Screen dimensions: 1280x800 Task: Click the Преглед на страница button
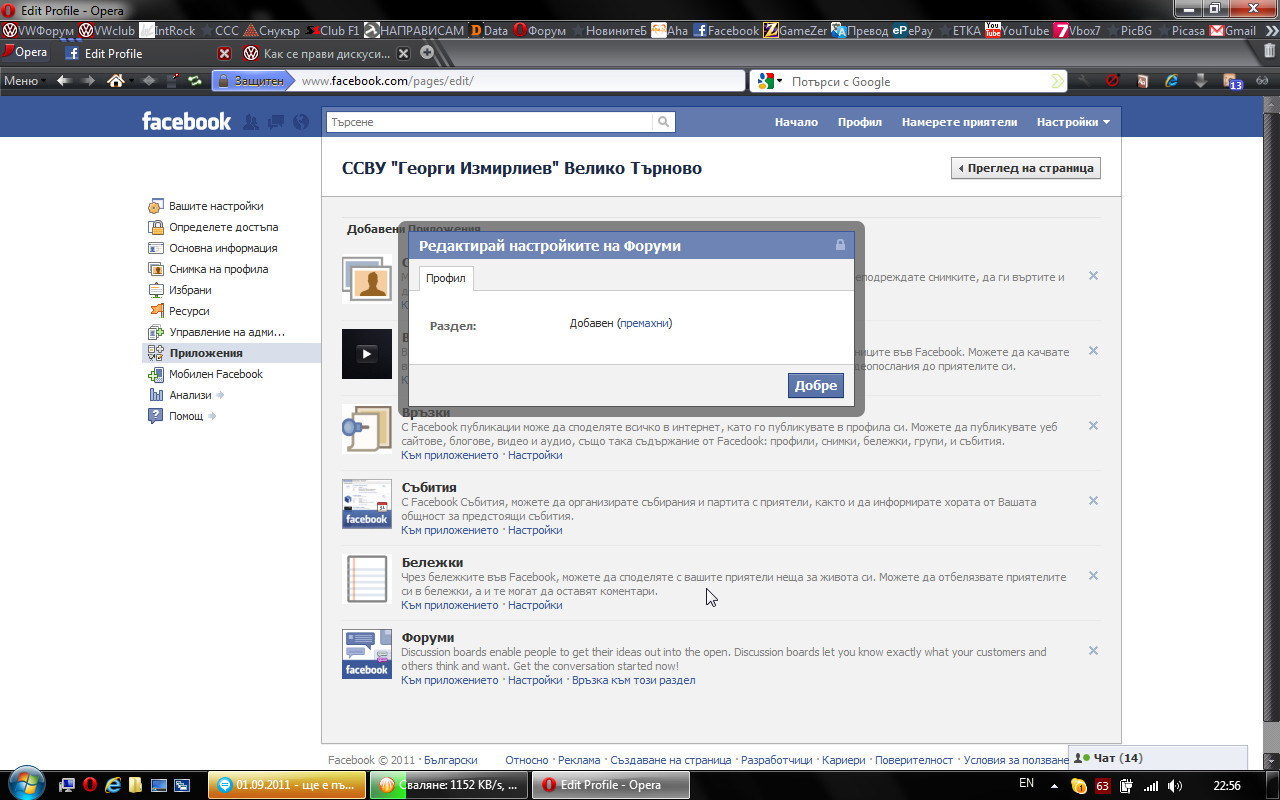tap(1026, 168)
